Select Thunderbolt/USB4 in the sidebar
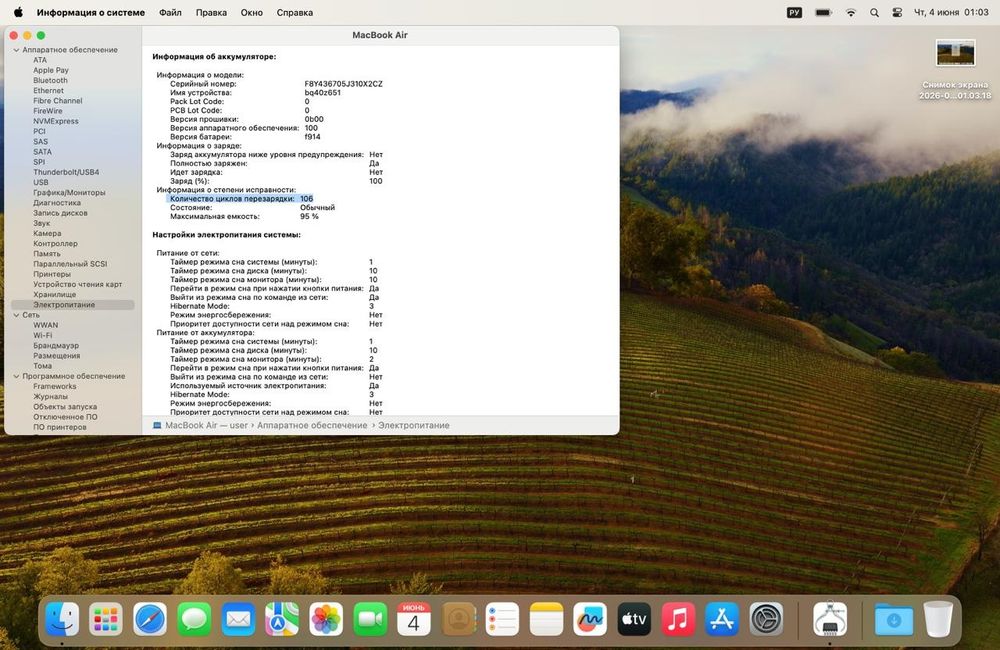The width and height of the screenshot is (1000, 650). click(x=66, y=172)
